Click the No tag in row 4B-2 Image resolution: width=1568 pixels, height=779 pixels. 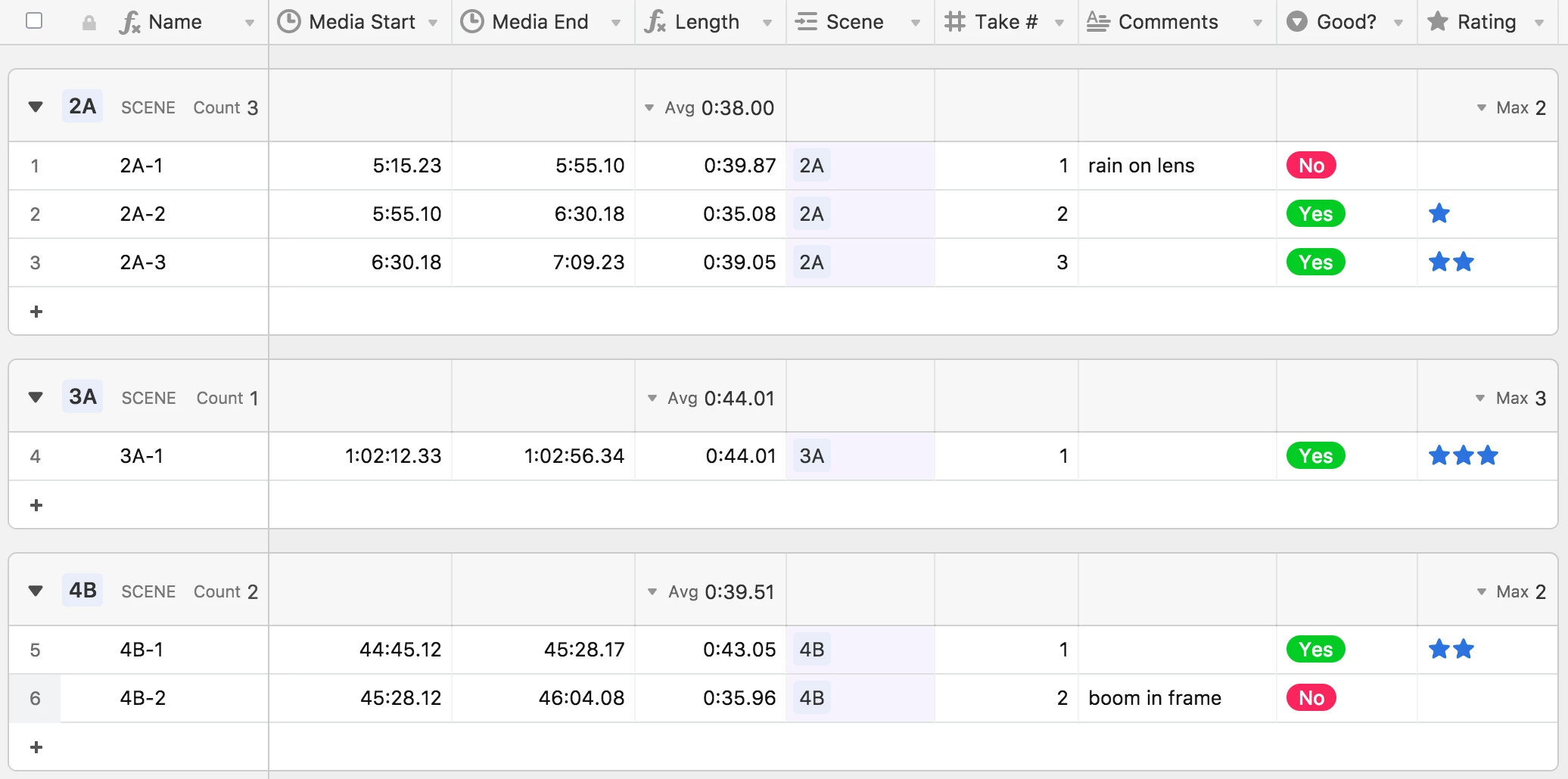pyautogui.click(x=1311, y=698)
